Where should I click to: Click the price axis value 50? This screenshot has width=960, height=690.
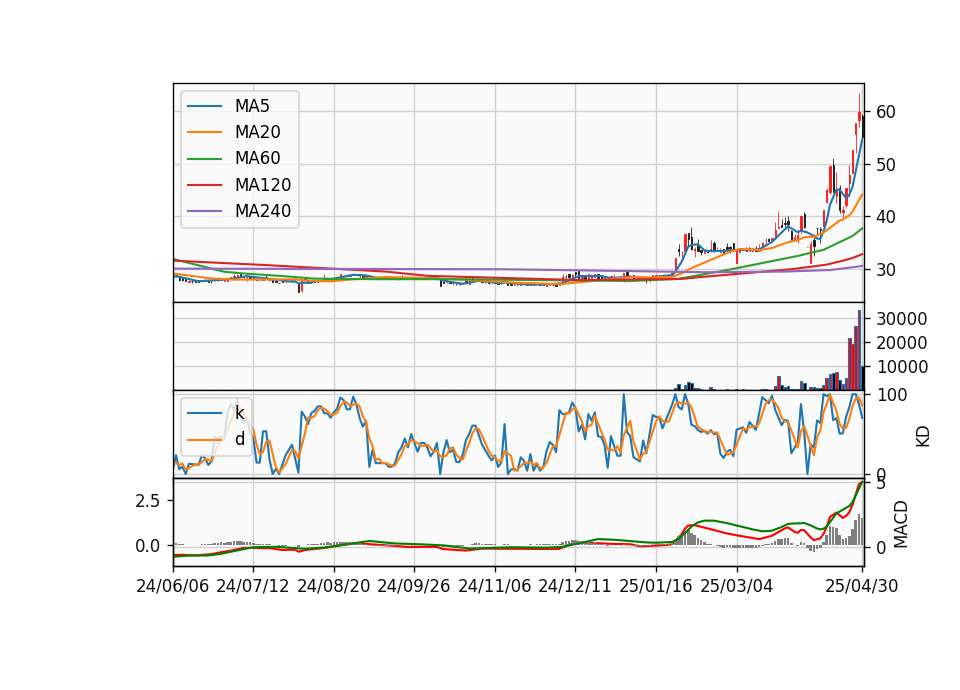(886, 165)
